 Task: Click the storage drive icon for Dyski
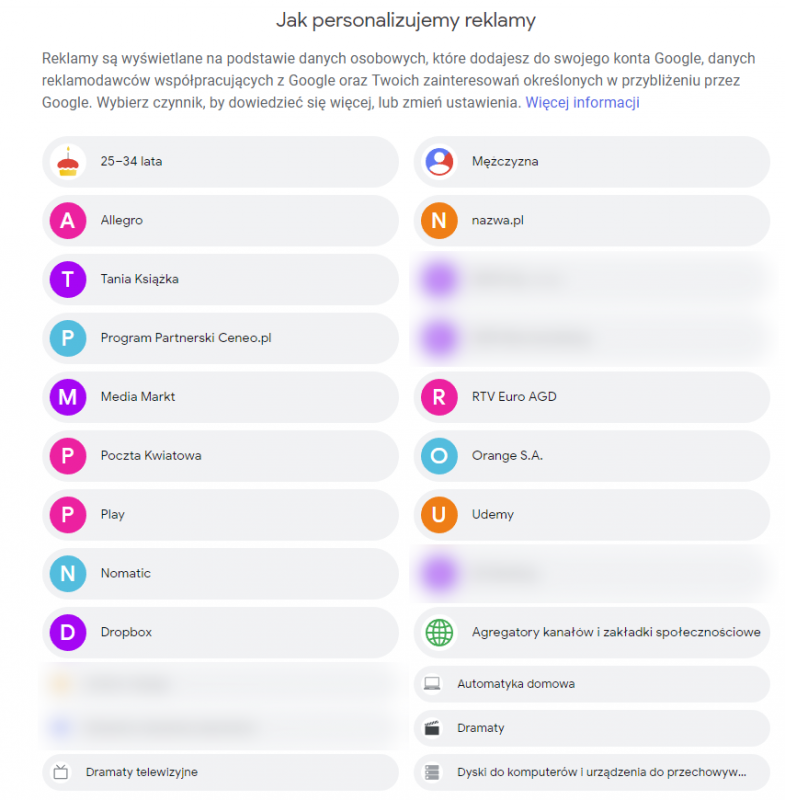point(432,772)
